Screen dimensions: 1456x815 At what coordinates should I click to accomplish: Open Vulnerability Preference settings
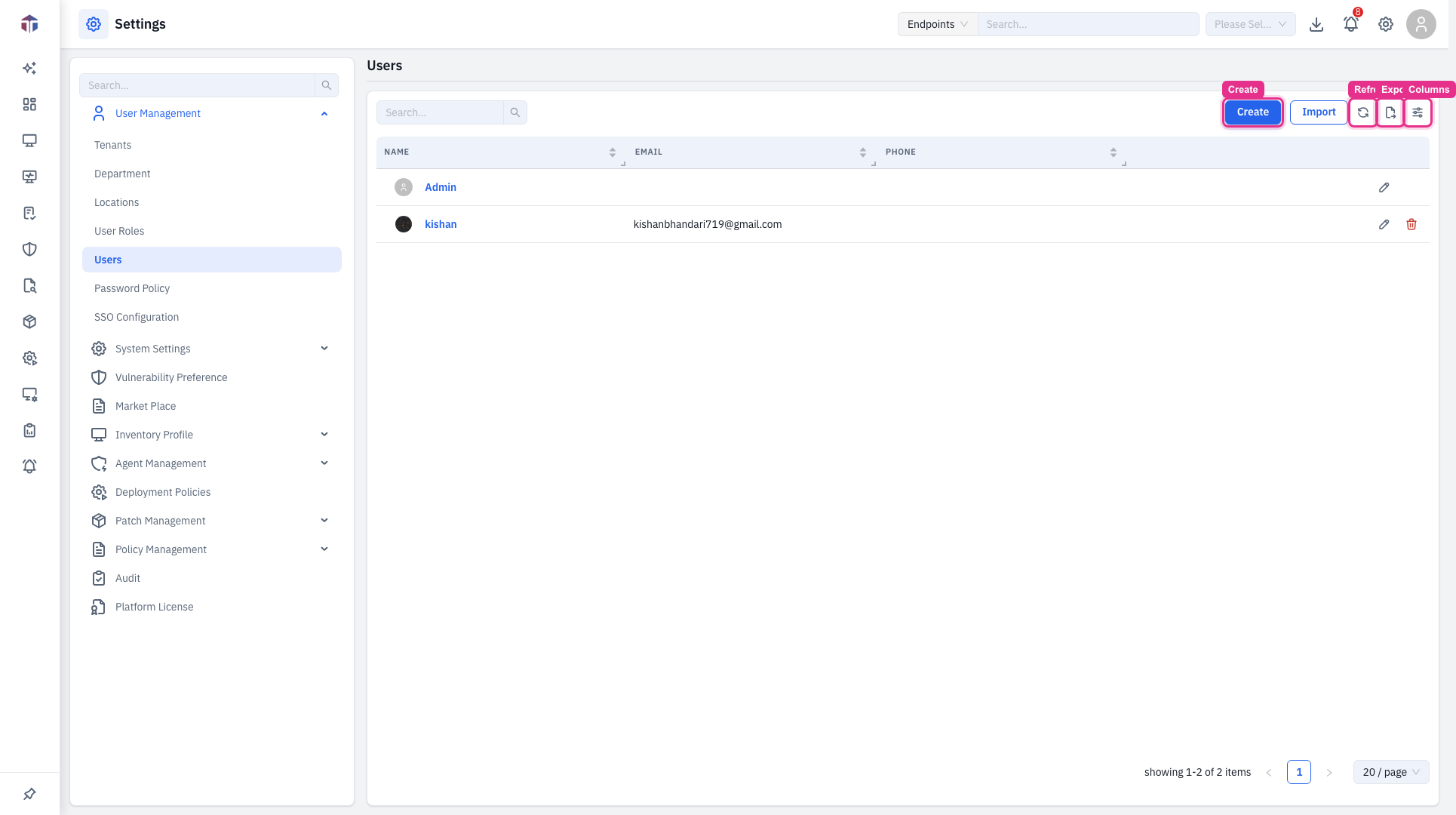point(171,377)
